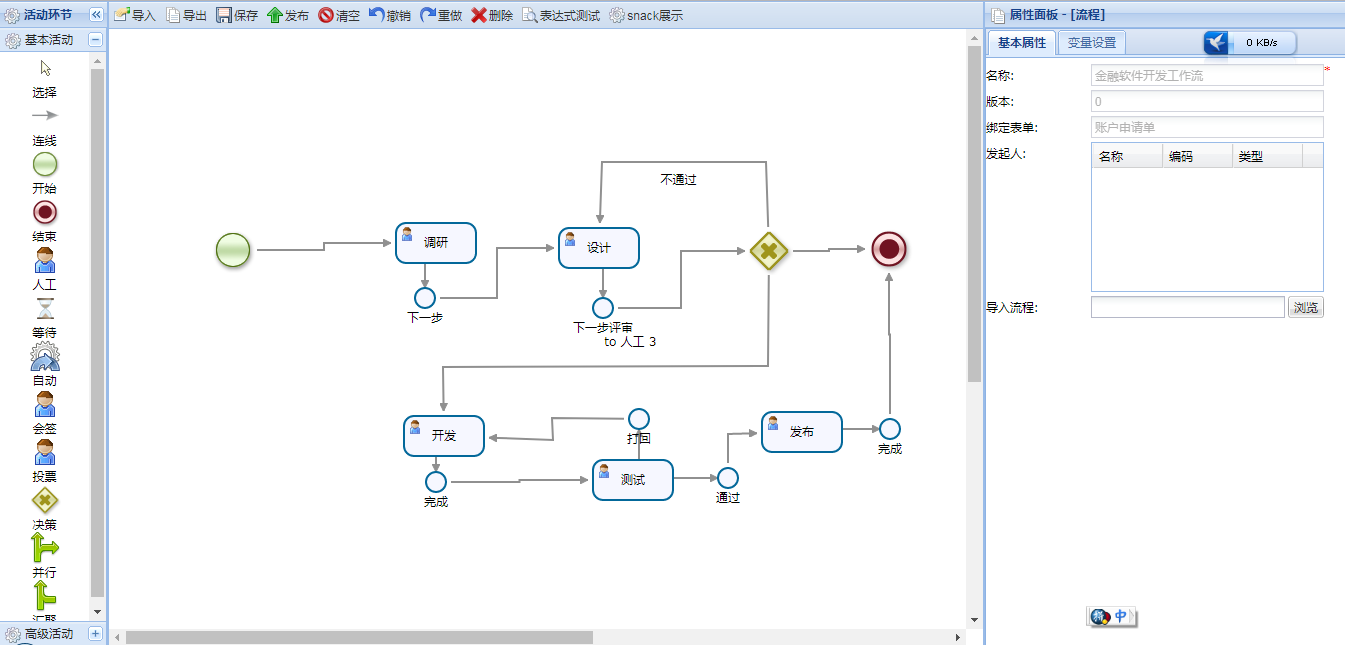Choose the 并行 parallel arrow tool
The image size is (1360, 645).
point(45,548)
